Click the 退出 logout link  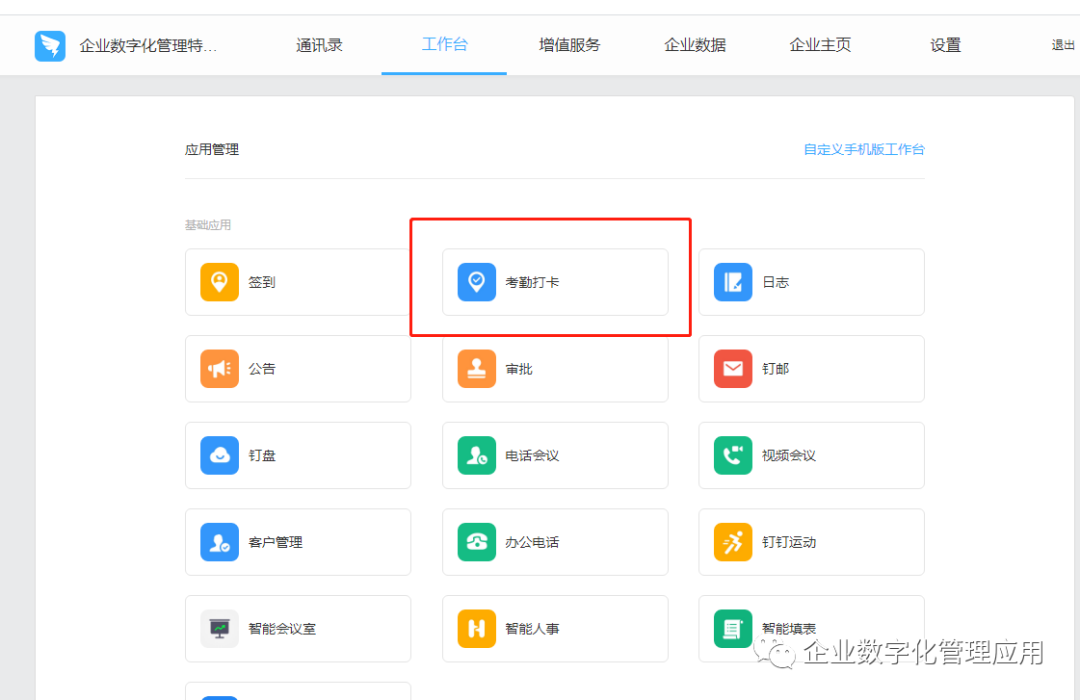pyautogui.click(x=1063, y=45)
